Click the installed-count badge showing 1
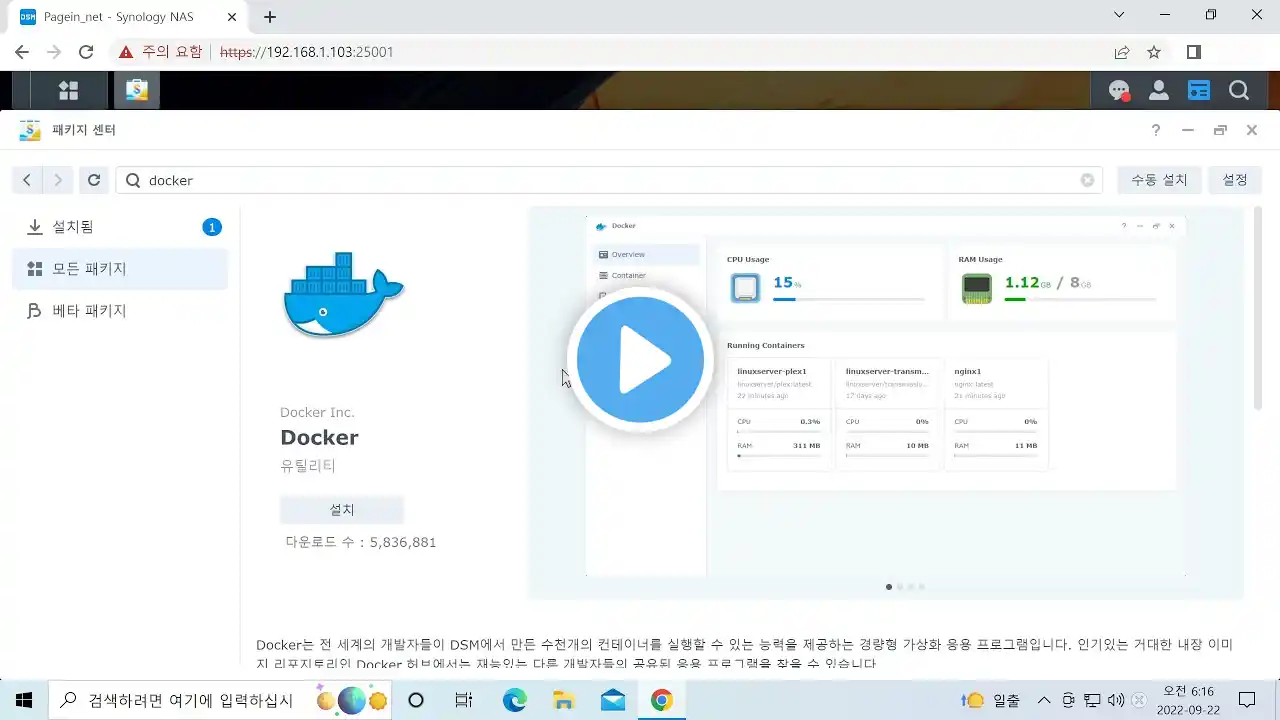 [212, 227]
